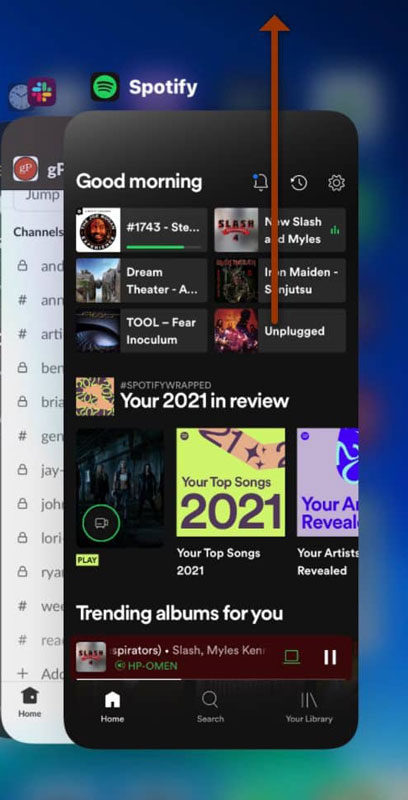Select the 'Your Top Songs 2021' caption
This screenshot has height=800, width=408.
(x=218, y=562)
